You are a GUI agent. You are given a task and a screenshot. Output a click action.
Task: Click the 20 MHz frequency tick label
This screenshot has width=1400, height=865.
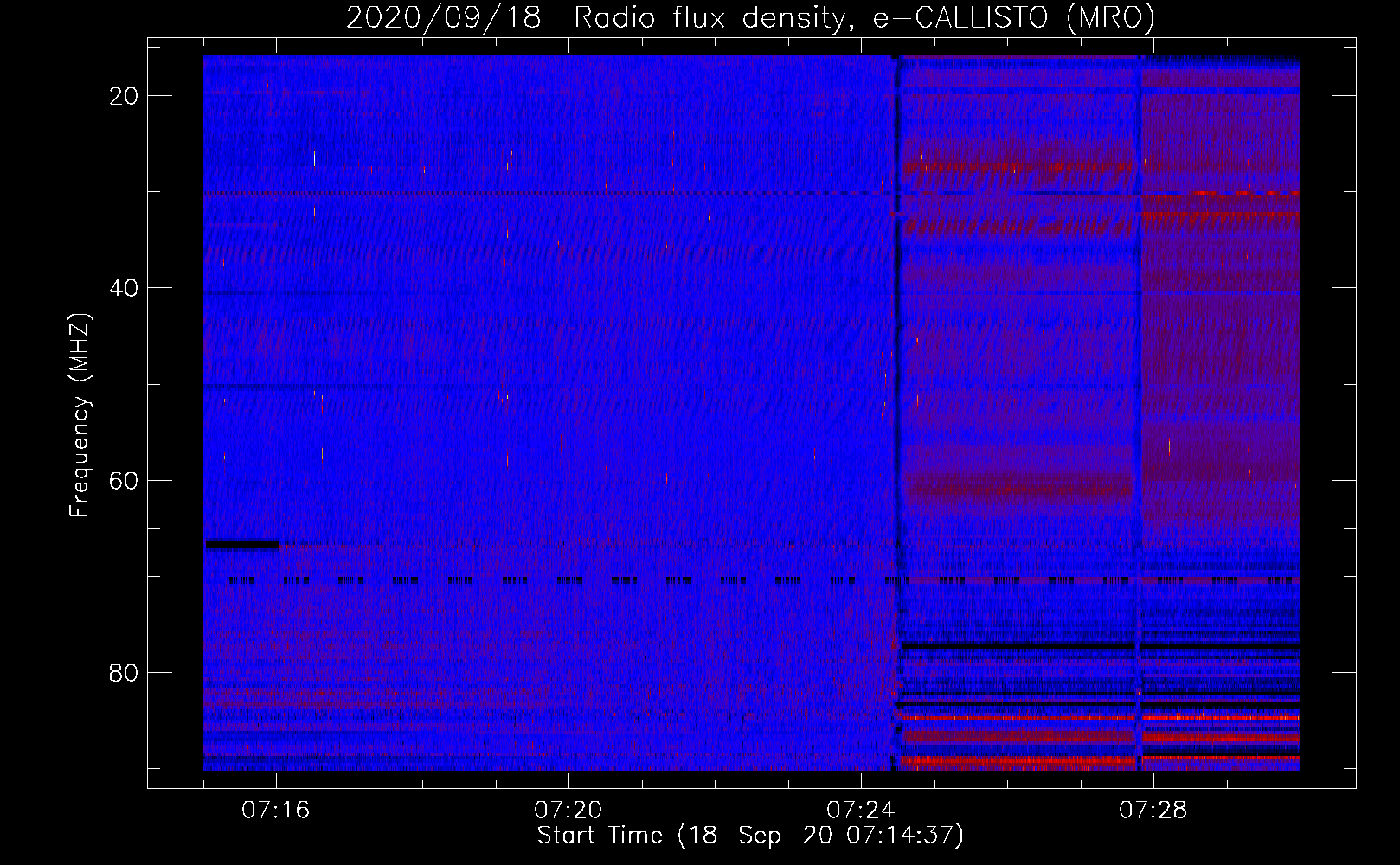click(125, 96)
